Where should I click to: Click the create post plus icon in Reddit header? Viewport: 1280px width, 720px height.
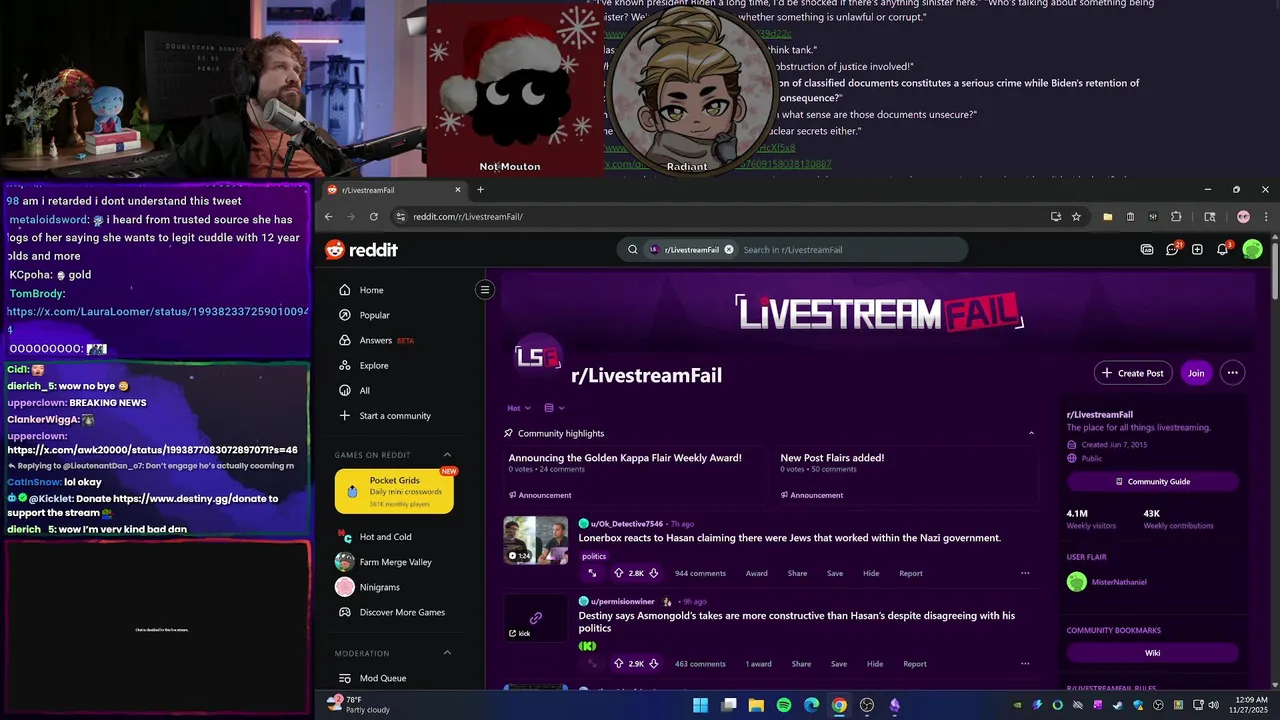pos(1197,249)
